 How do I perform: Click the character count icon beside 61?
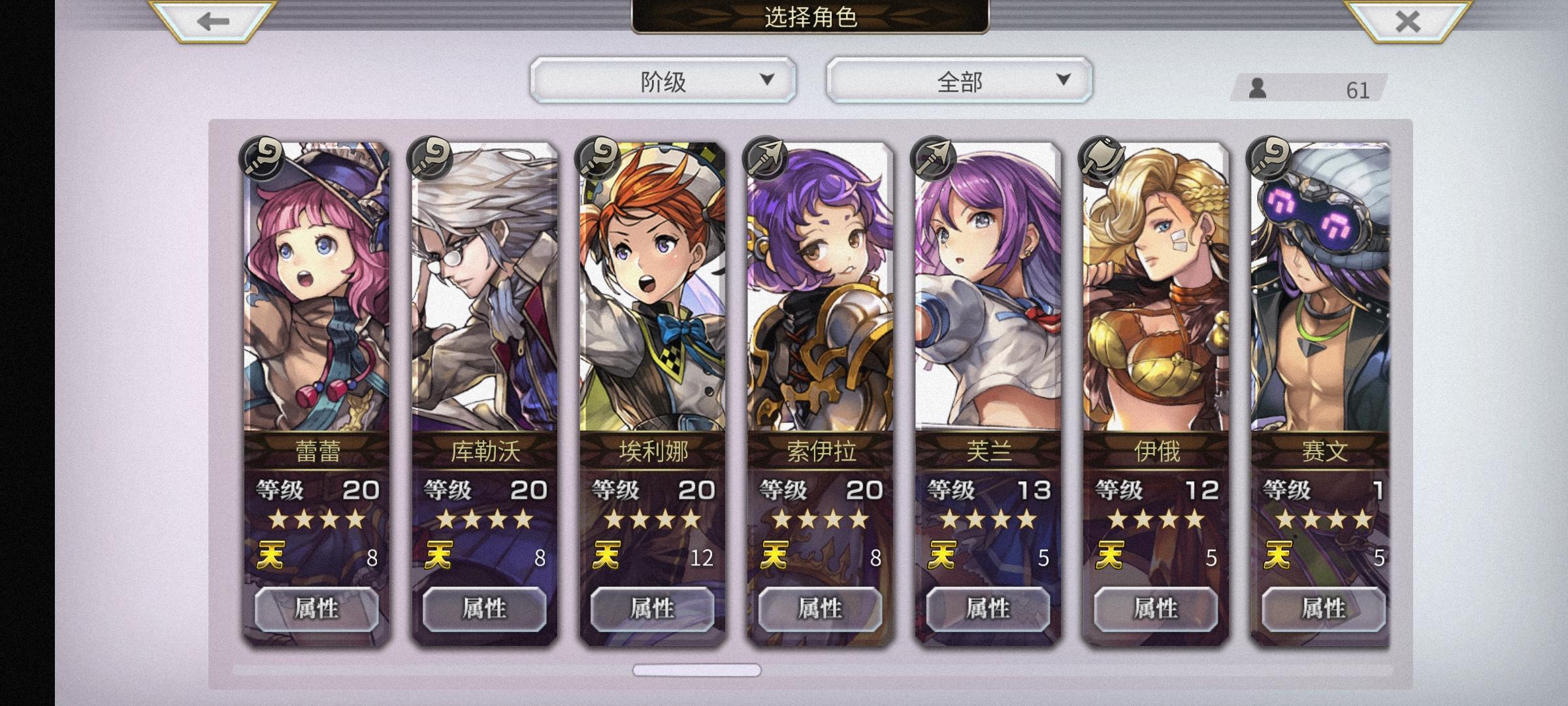coord(1257,88)
